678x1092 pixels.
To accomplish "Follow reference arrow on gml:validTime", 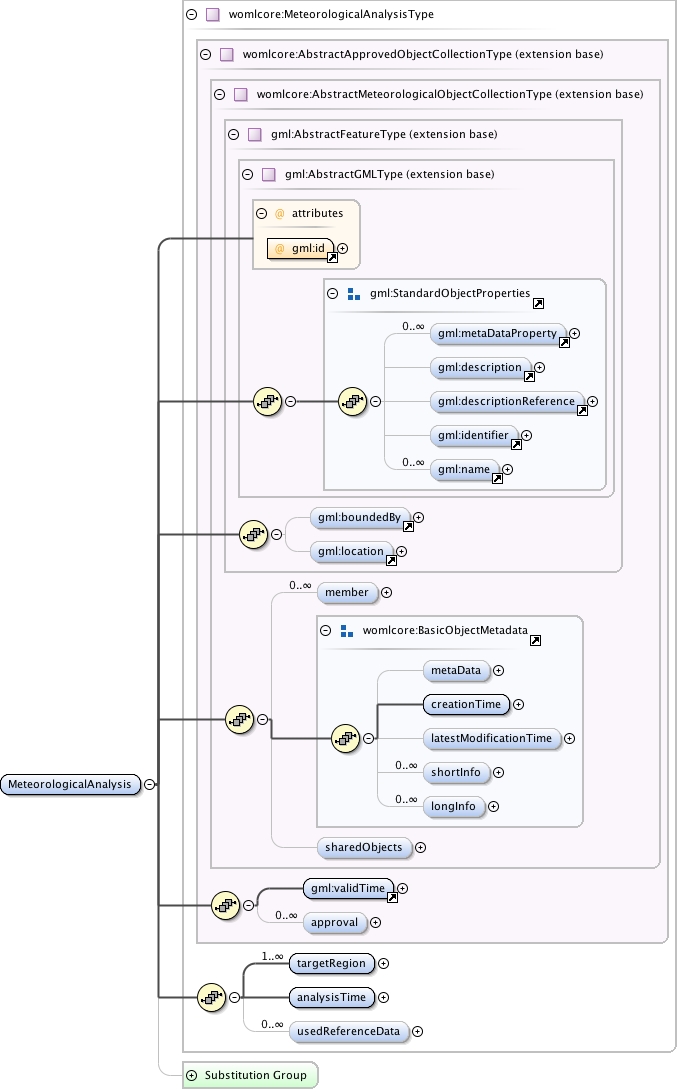I will click(x=393, y=898).
